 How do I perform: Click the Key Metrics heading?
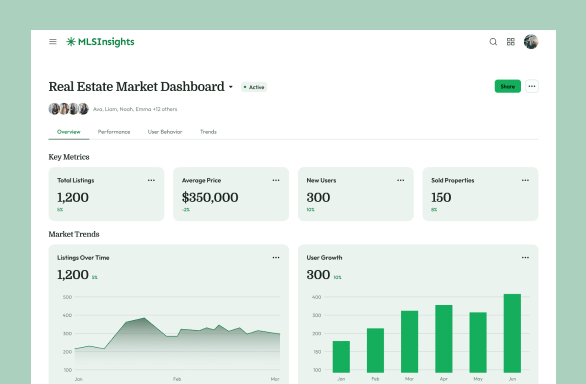[x=69, y=157]
